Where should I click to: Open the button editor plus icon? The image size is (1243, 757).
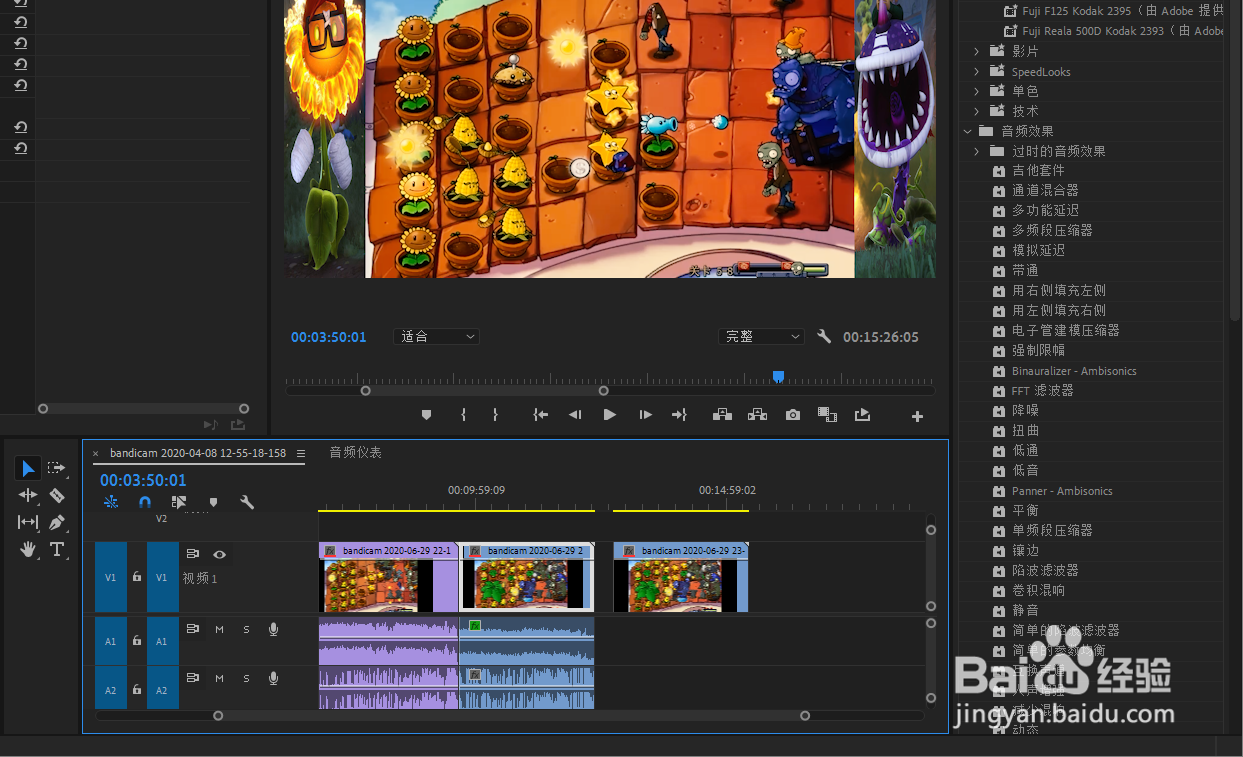click(x=917, y=416)
